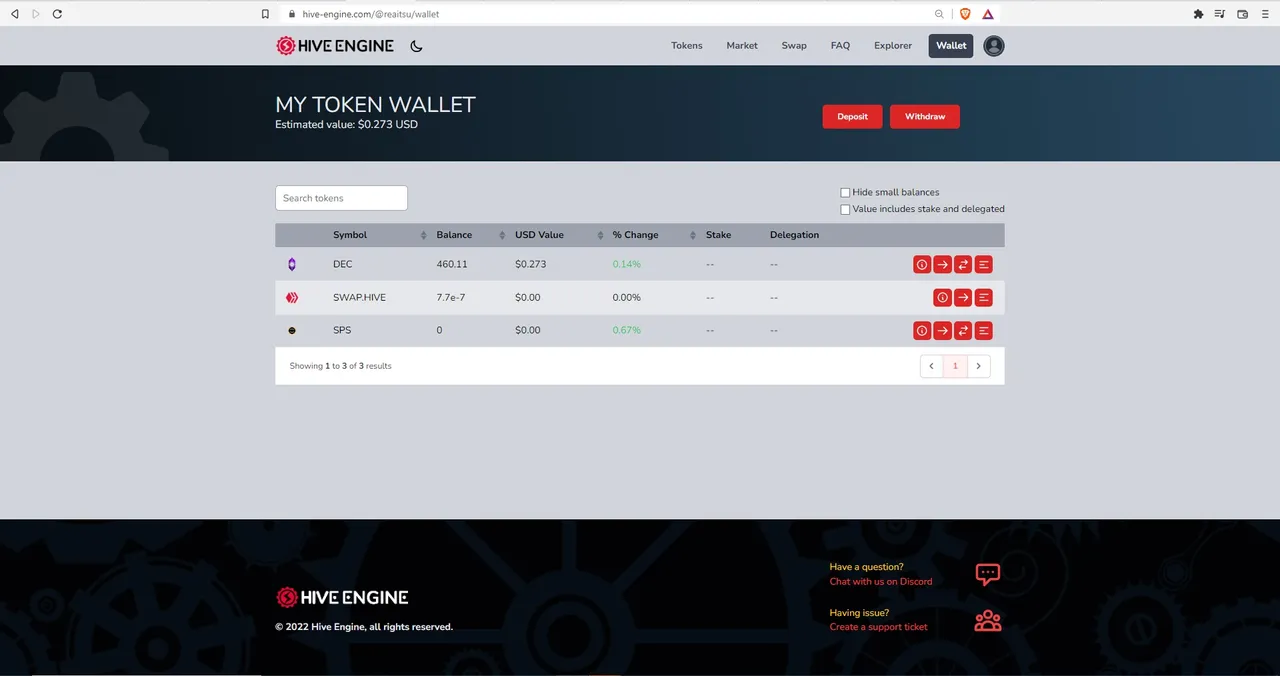1280x676 pixels.
Task: Click the support ticket people icon
Action: coord(988,620)
